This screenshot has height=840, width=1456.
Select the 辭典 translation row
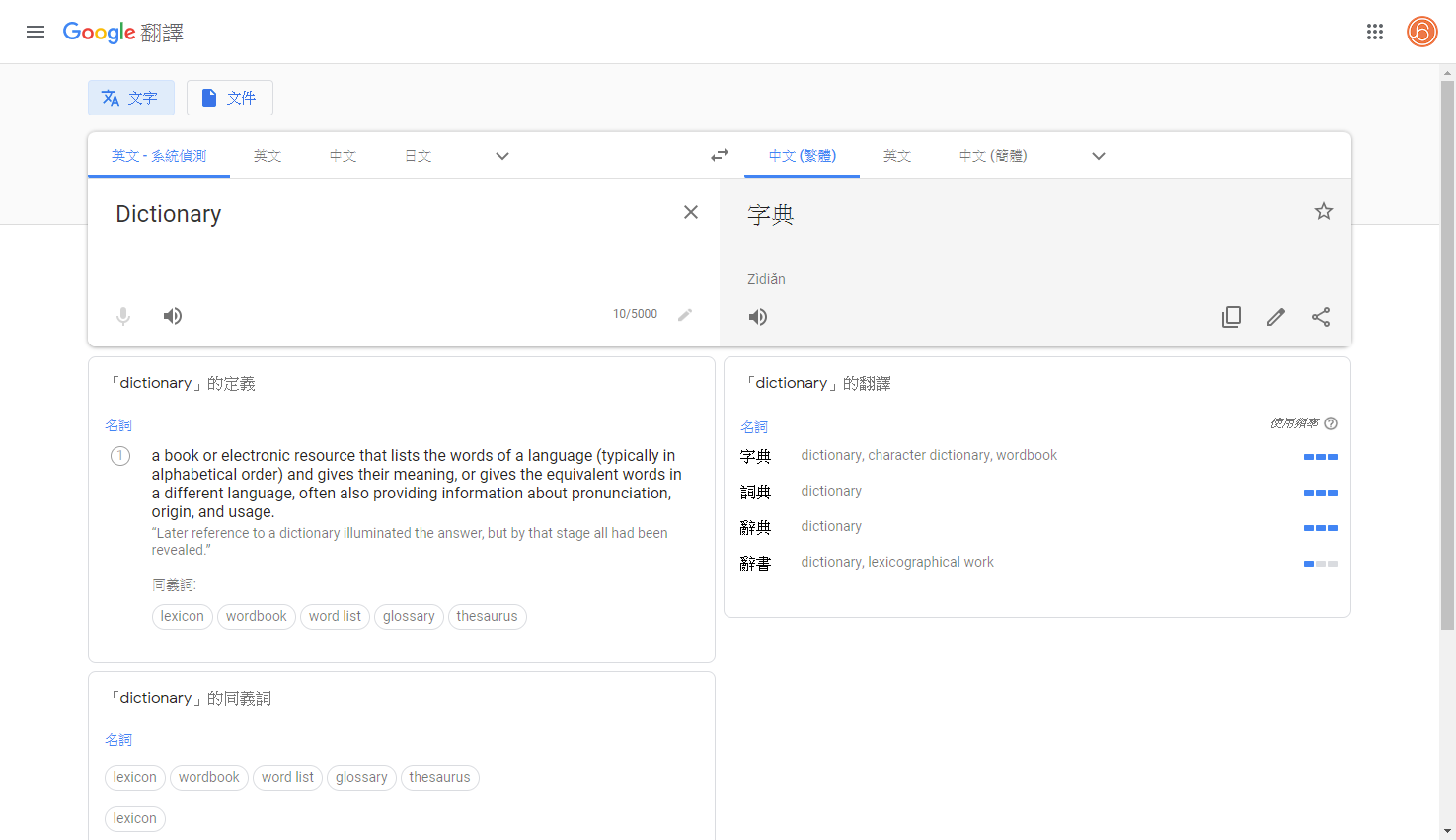[1037, 527]
